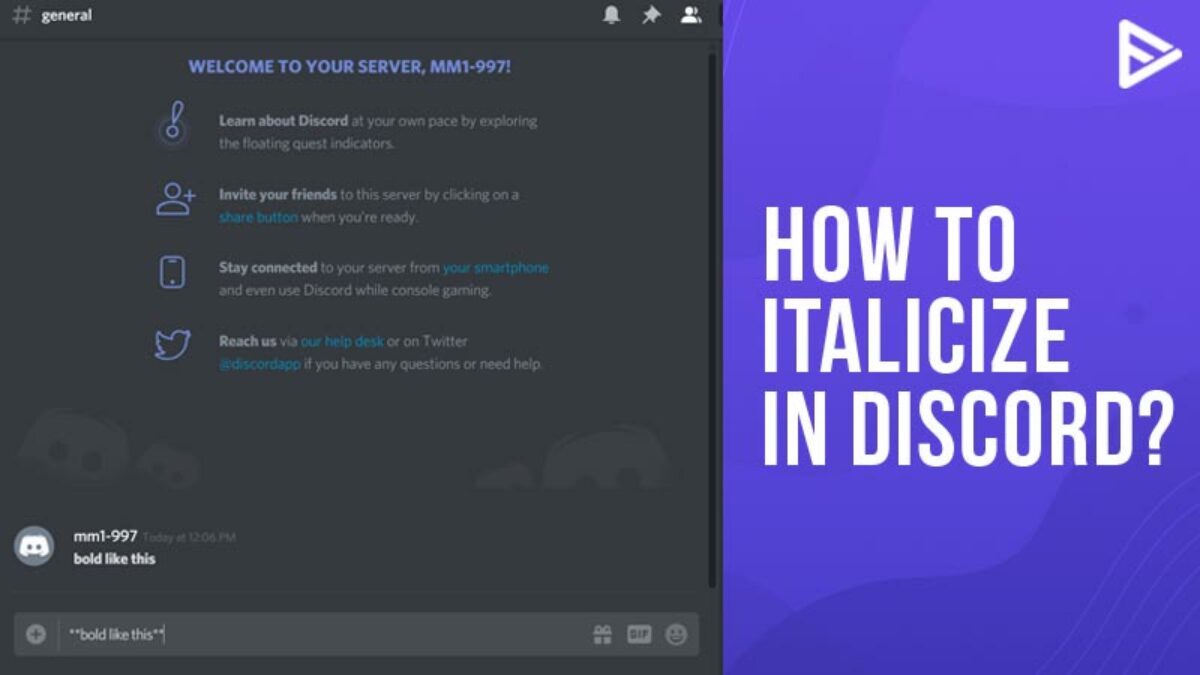
Task: Click the hashtag icon beside general
Action: [x=21, y=16]
